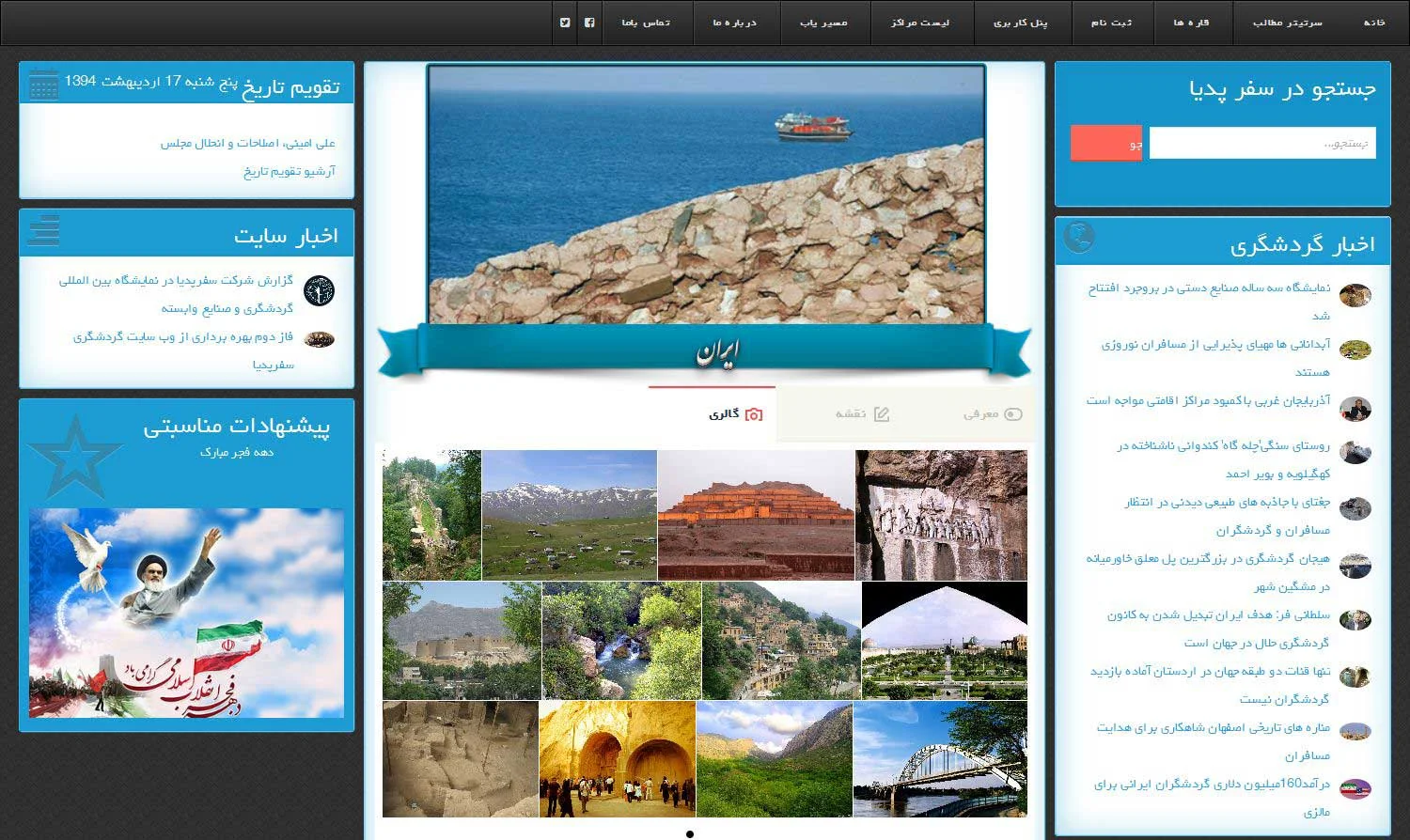Image resolution: width=1410 pixels, height=840 pixels.
Task: Click the round thumbnail beside آذربایجان غربی news
Action: [x=1355, y=409]
